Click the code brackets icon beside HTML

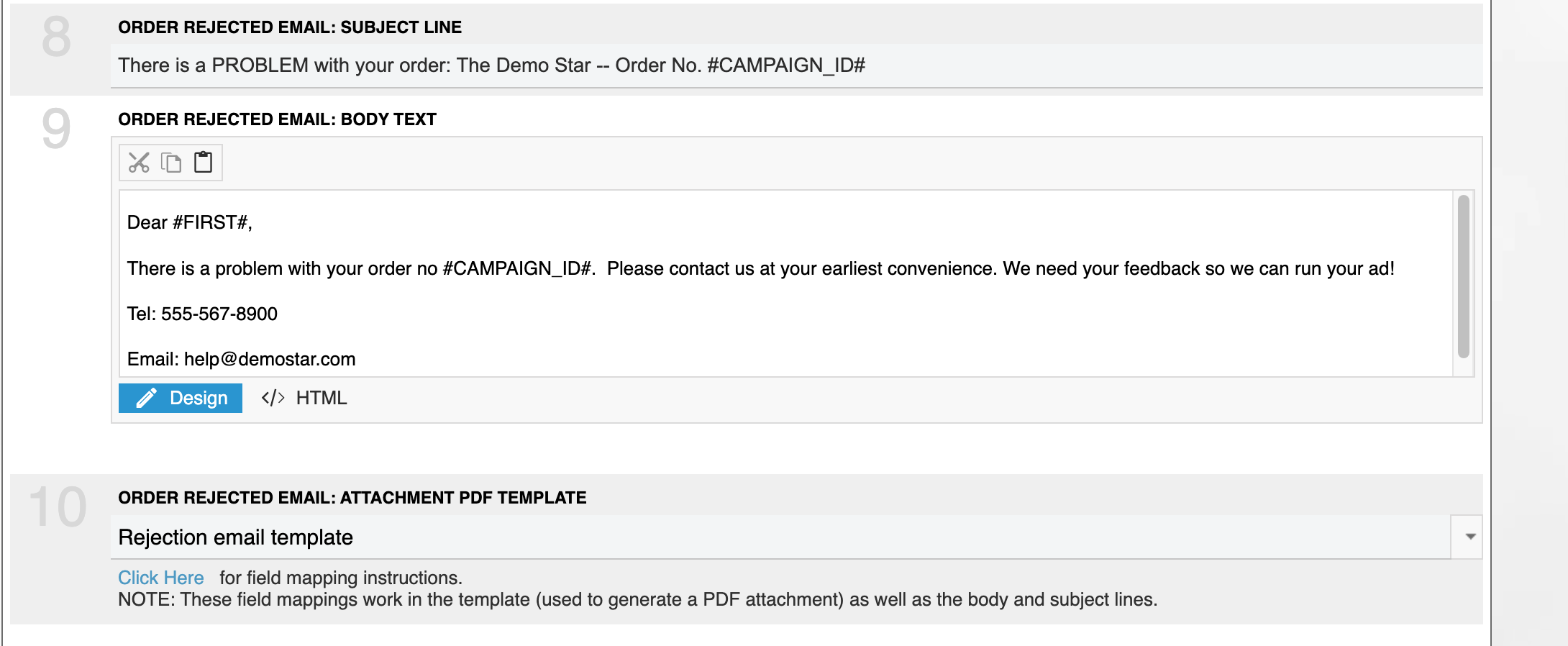(273, 398)
